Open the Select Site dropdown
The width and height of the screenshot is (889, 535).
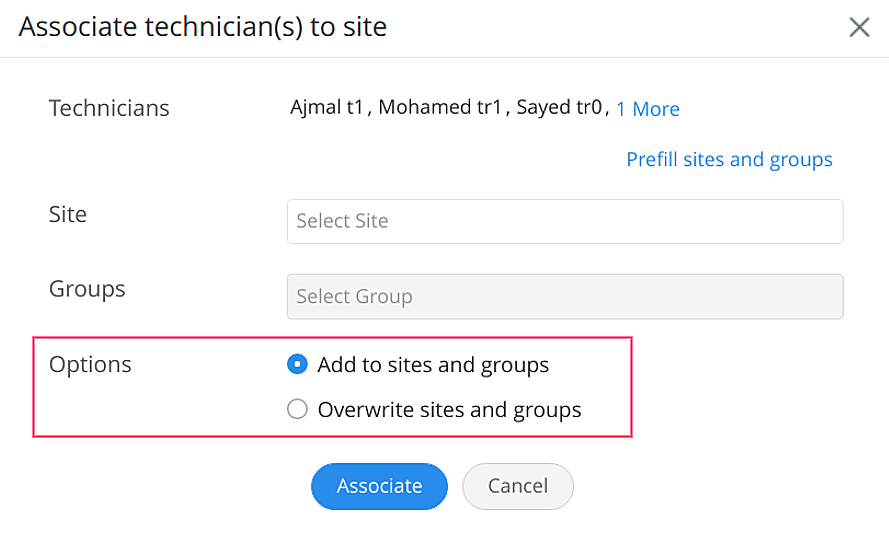pos(564,221)
